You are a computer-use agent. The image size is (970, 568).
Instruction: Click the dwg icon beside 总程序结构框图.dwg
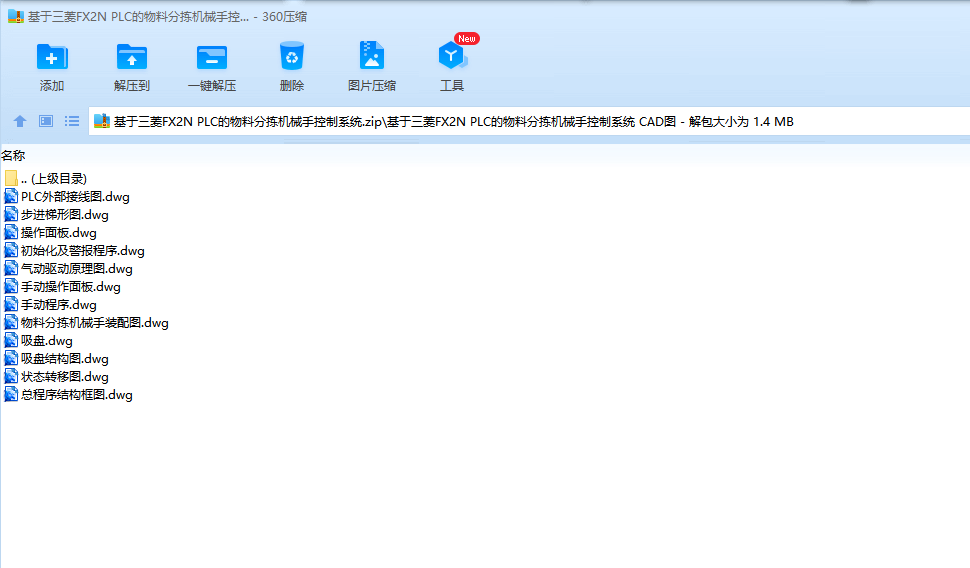click(11, 394)
